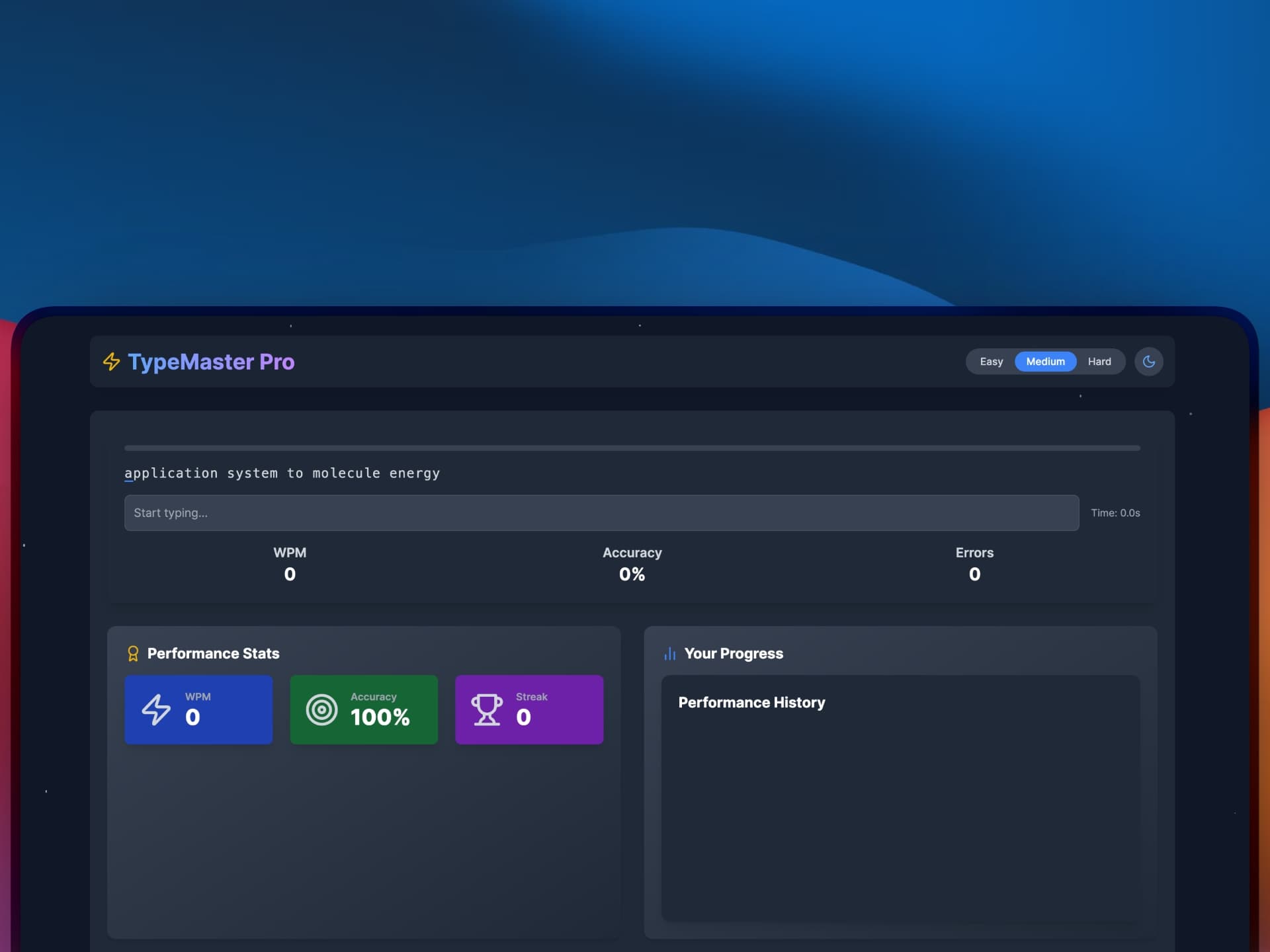Toggle dark mode with the moon icon

point(1148,362)
